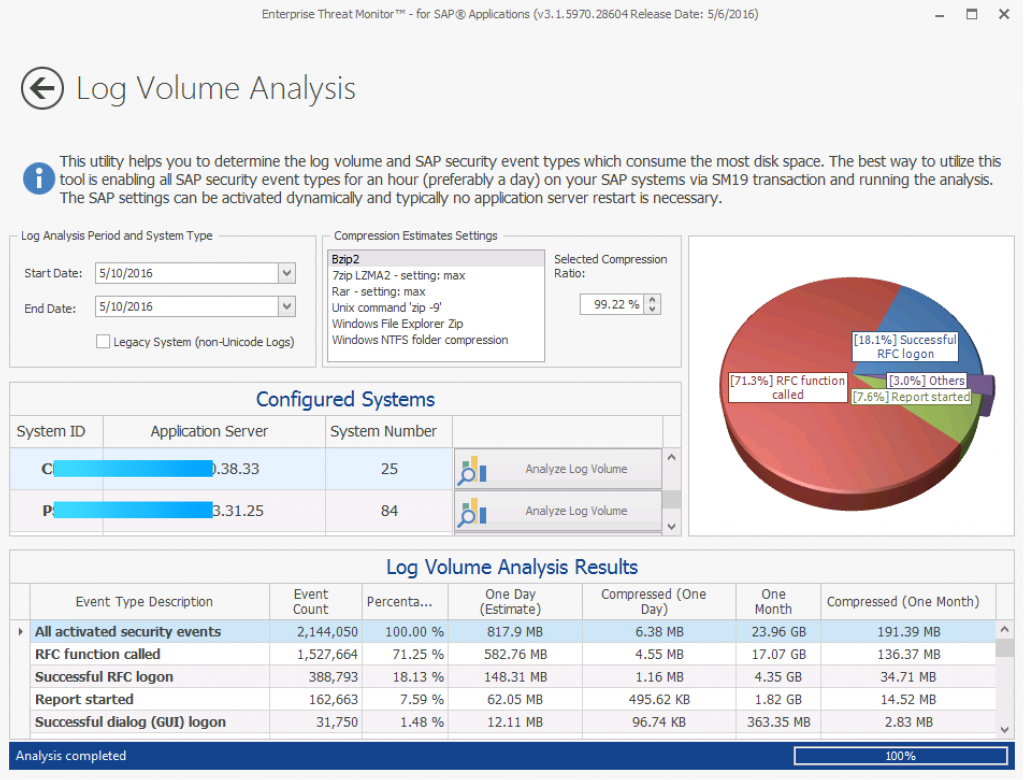Screen dimensions: 1024x780
Task: Expand the All activated security events row
Action: tap(21, 631)
